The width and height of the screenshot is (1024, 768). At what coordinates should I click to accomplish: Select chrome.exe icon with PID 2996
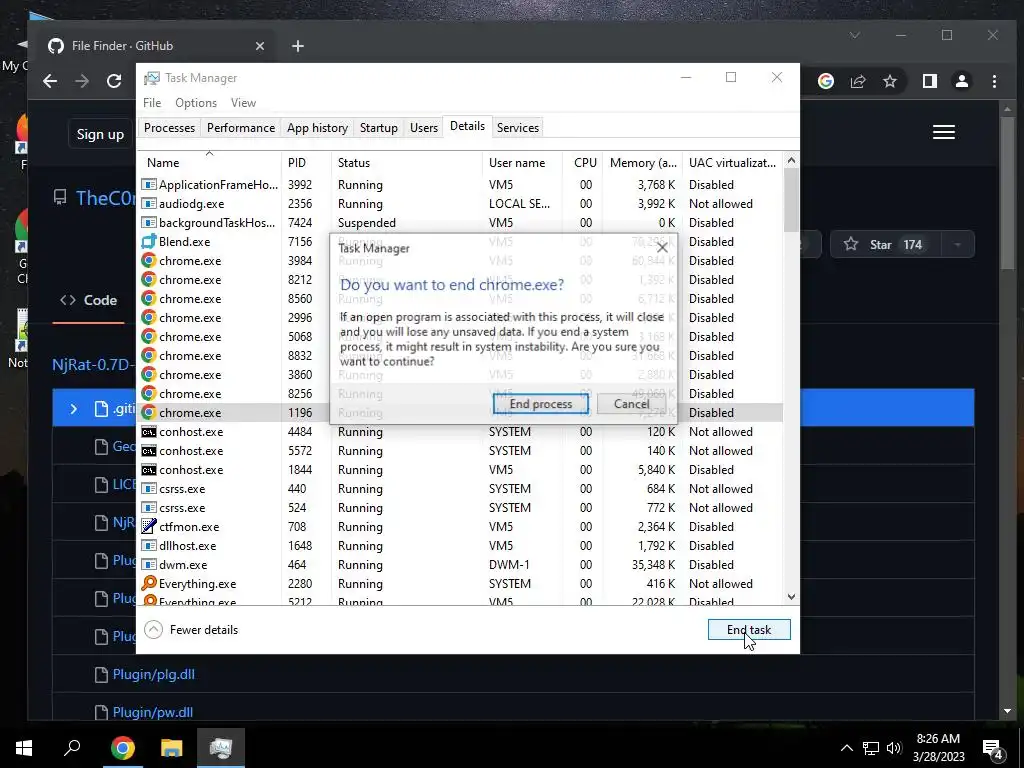(x=149, y=317)
